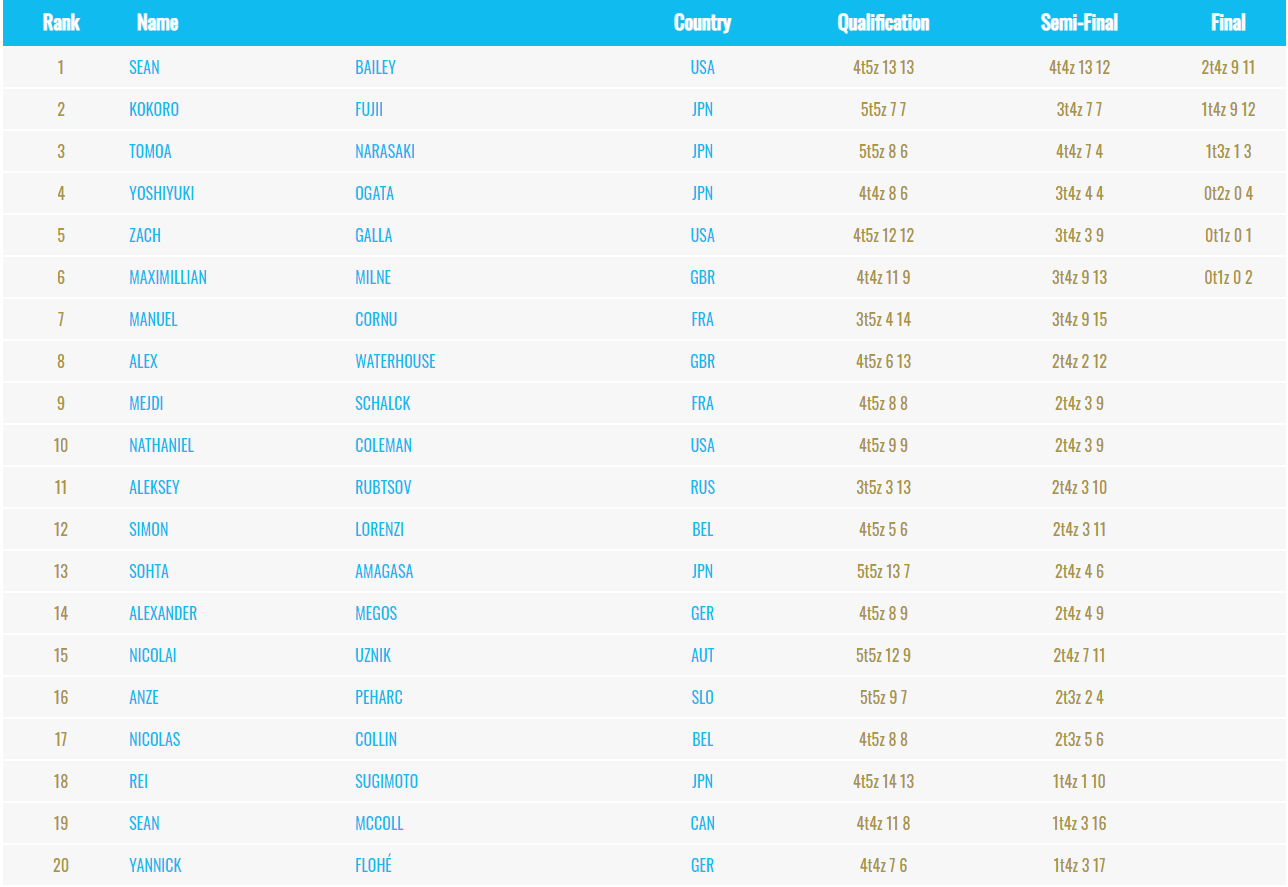
Task: Open the ALEXANDER first name link
Action: (x=163, y=613)
